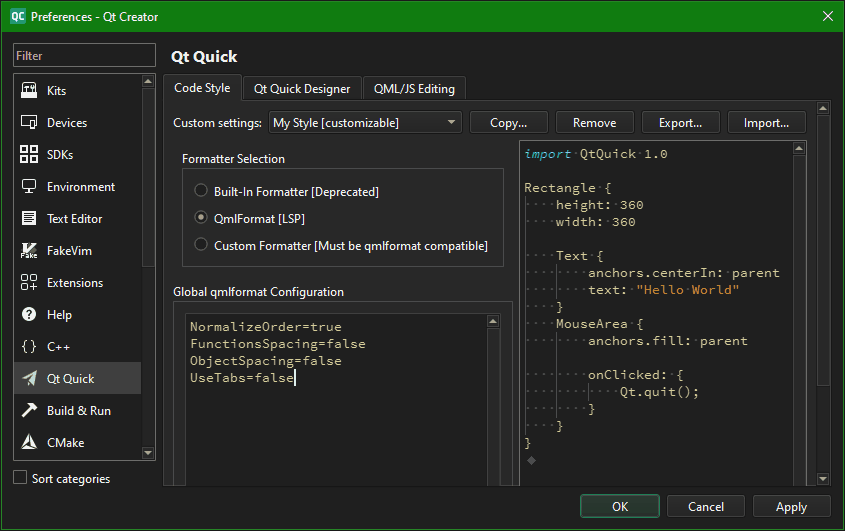Viewport: 845px width, 531px height.
Task: Click code preview scroll up arrow
Action: point(799,148)
